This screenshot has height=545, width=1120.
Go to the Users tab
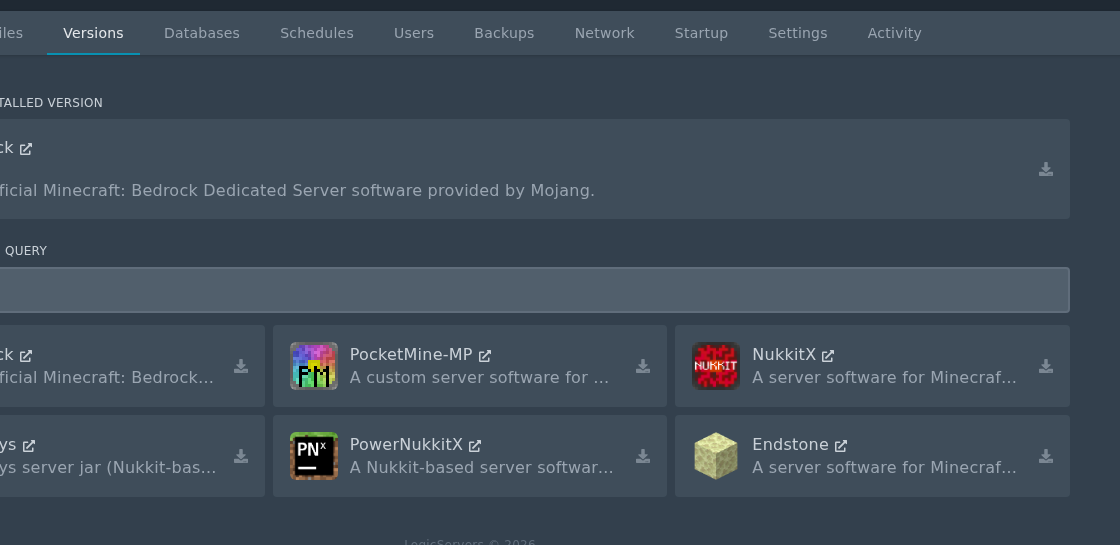(x=414, y=33)
